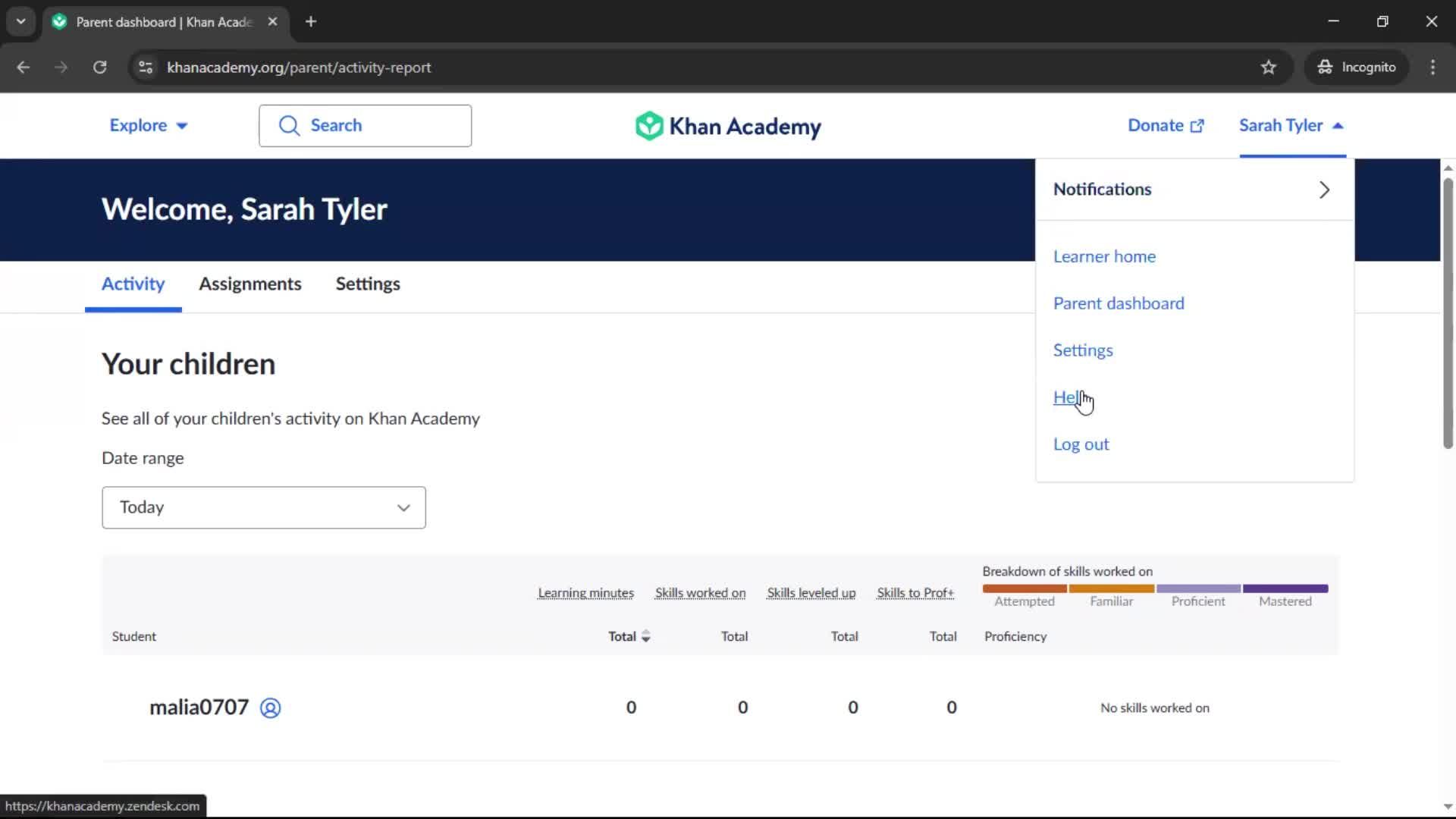The image size is (1456, 819).
Task: Open student malia0707 name
Action: [199, 708]
